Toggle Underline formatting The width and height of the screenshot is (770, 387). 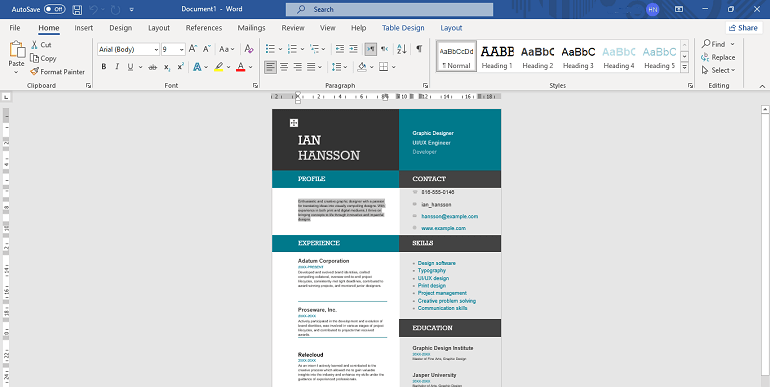[130, 67]
